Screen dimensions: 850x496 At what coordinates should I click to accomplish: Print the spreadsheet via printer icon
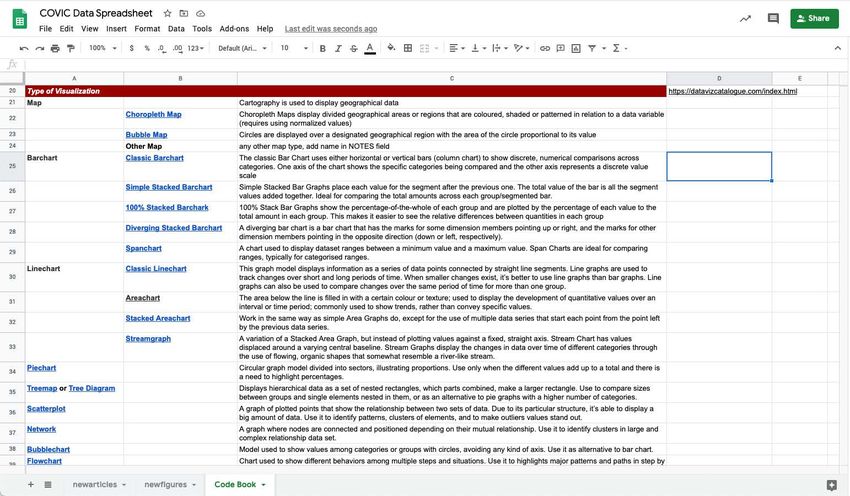[x=55, y=48]
